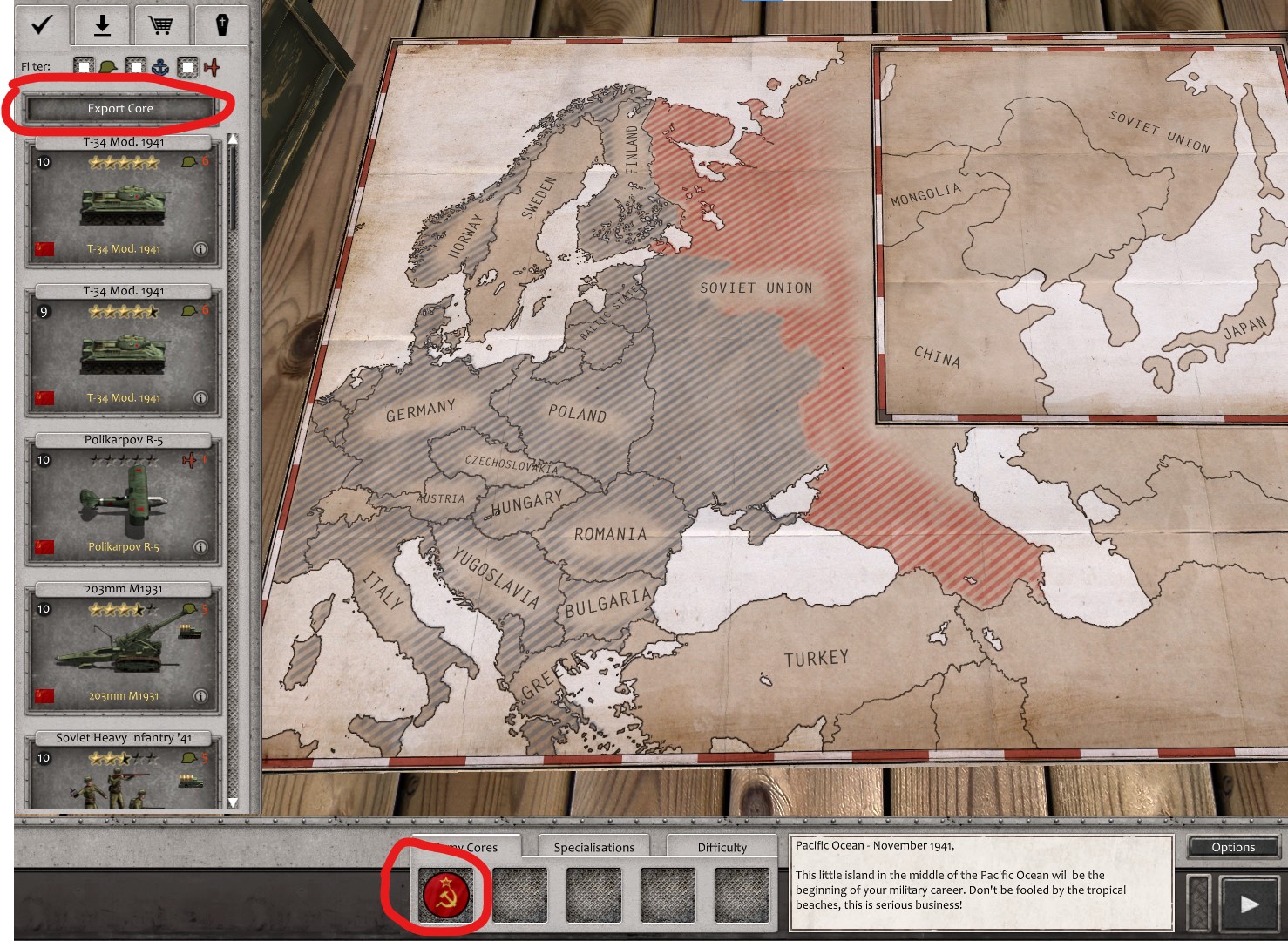Click the HUNGARY label on the map
The height and width of the screenshot is (941, 1288).
click(527, 502)
